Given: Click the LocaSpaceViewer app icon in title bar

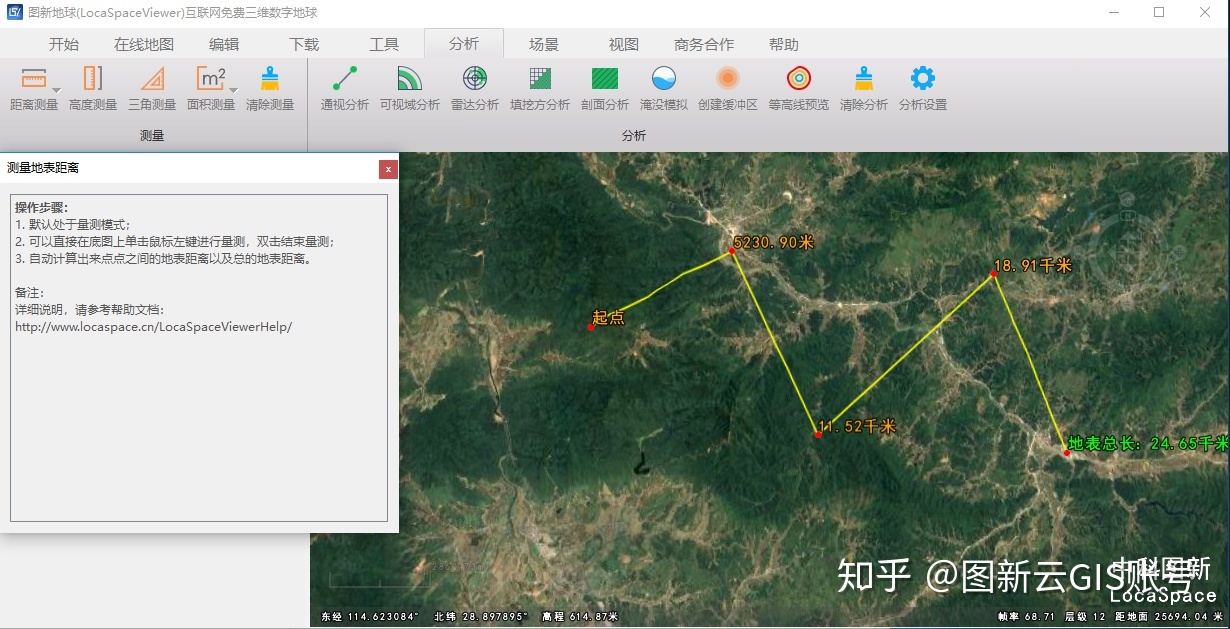Looking at the screenshot, I should 13,13.
